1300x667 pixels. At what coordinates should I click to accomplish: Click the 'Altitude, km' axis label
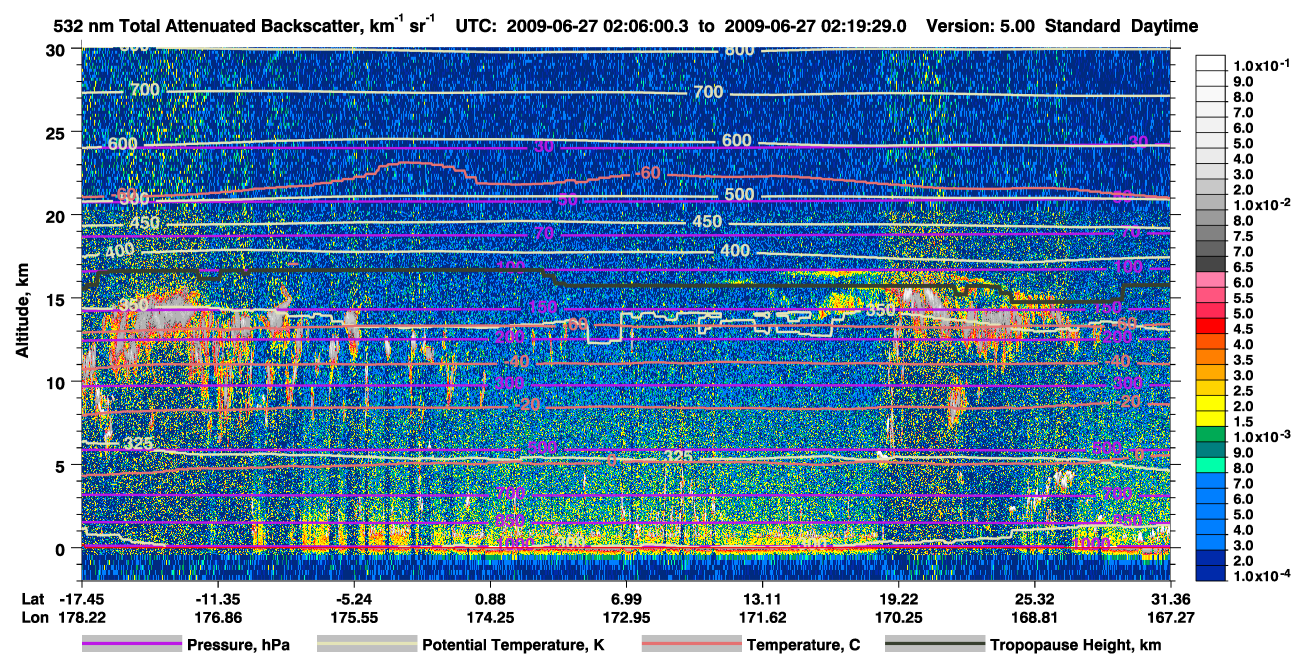22,308
